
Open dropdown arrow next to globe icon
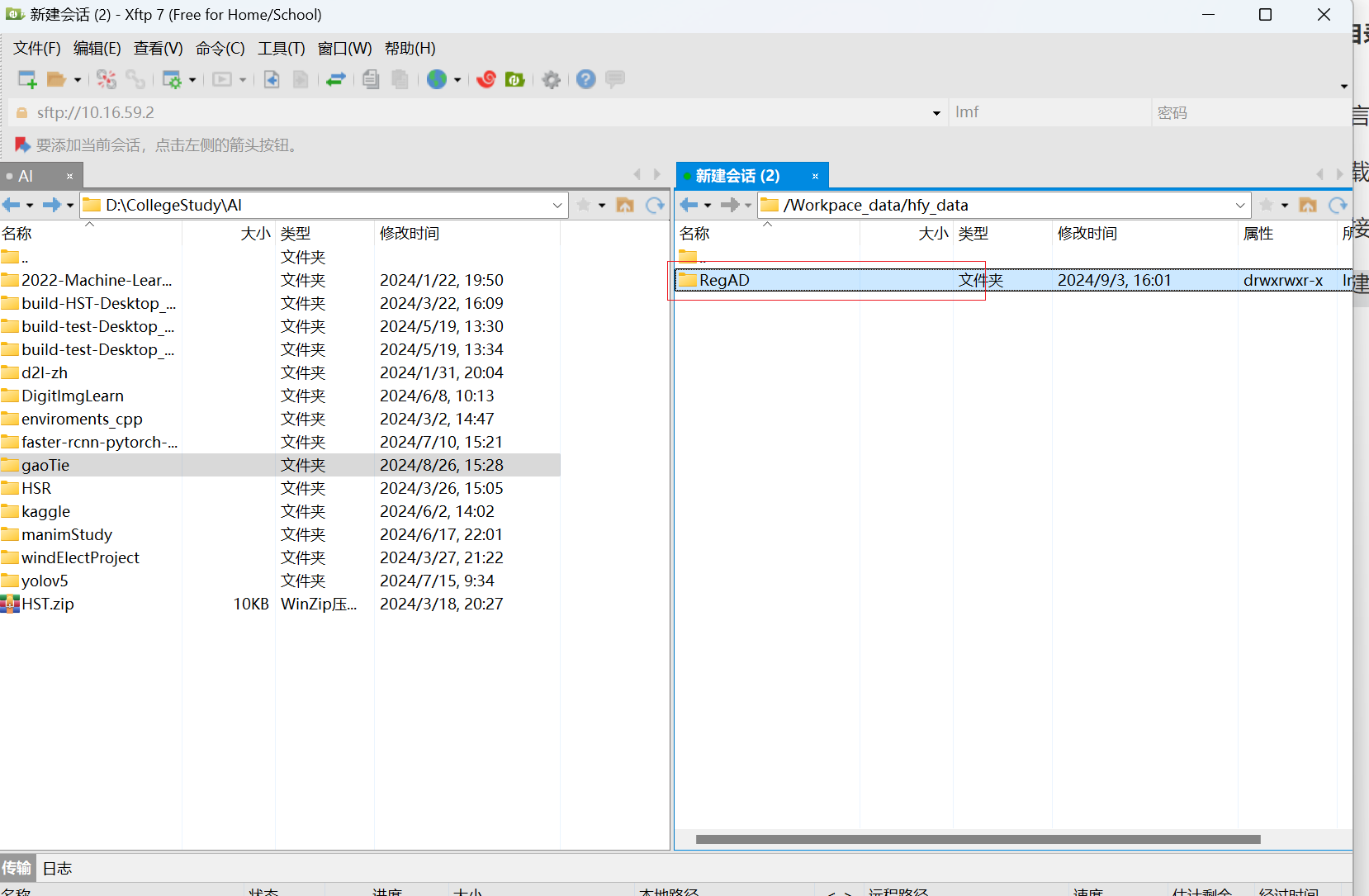pyautogui.click(x=457, y=80)
